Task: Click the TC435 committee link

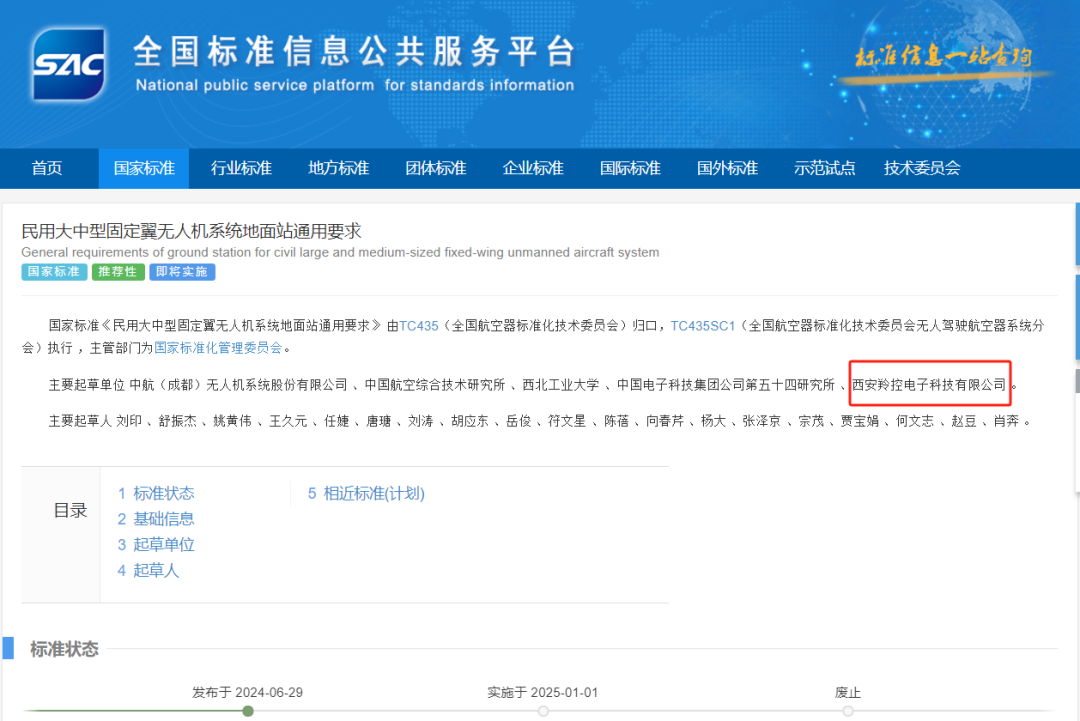Action: (x=419, y=325)
